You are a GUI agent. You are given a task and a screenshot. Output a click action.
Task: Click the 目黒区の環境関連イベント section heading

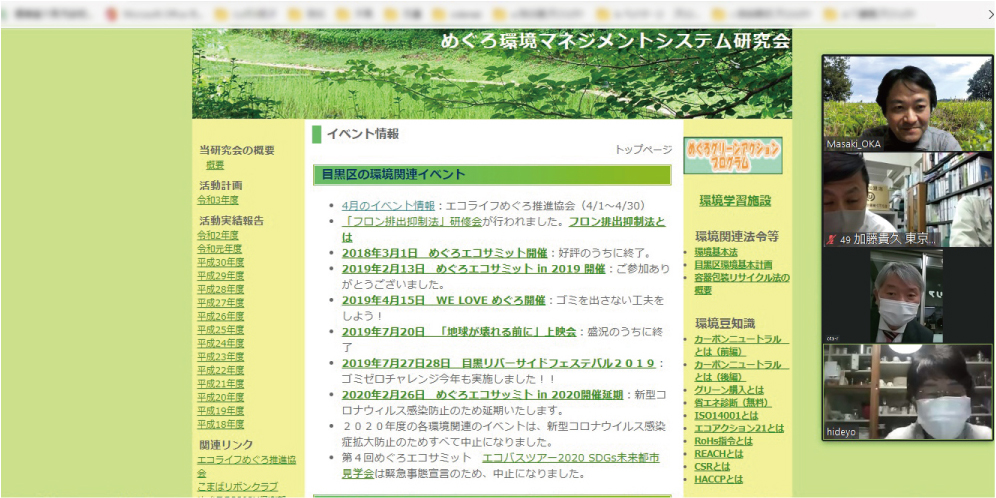point(492,175)
